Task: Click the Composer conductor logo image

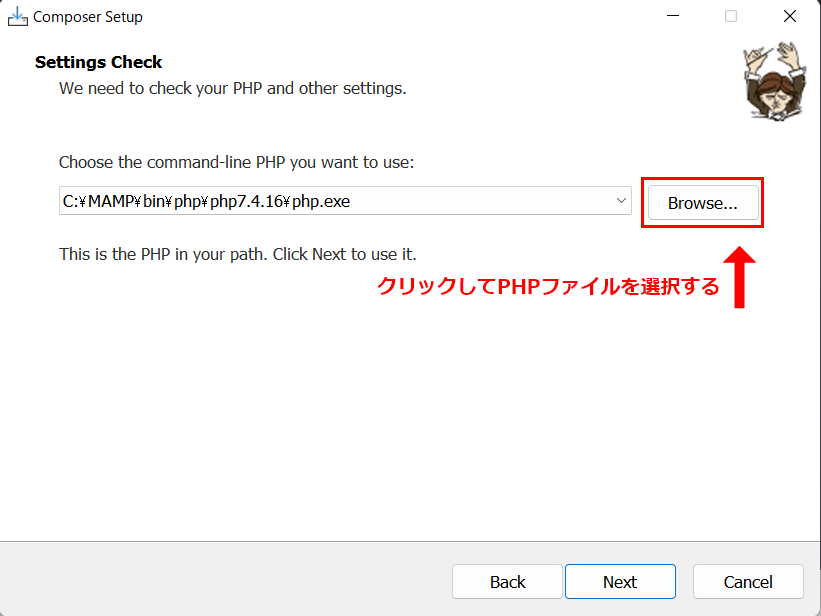Action: (x=775, y=81)
